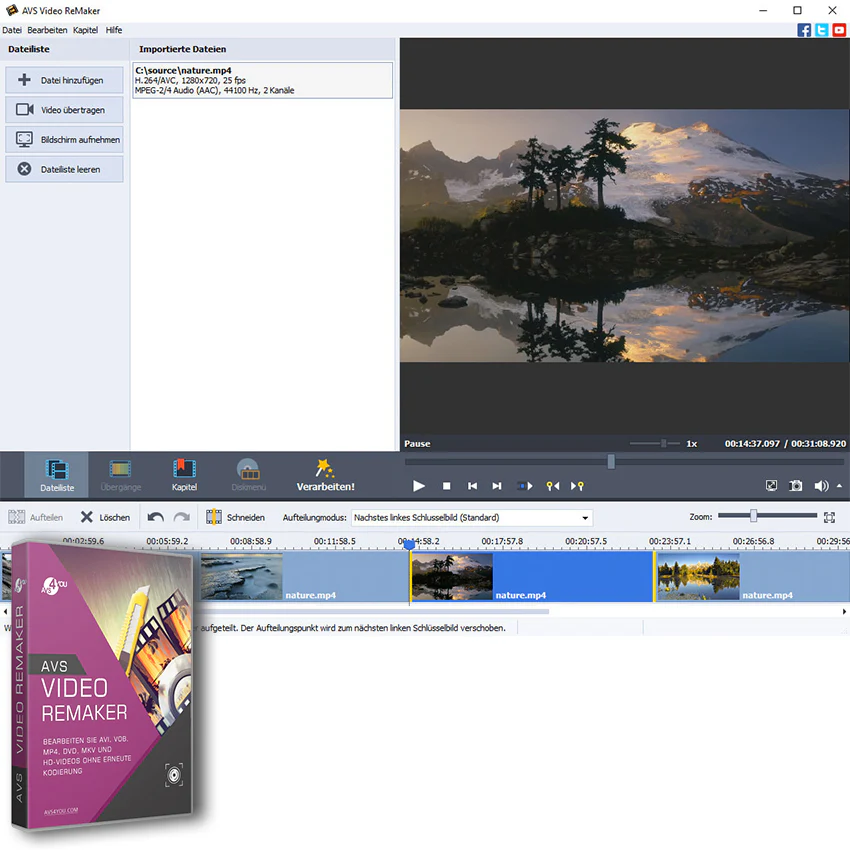Click the Schneiden cut tool
850x850 pixels.
(x=236, y=517)
